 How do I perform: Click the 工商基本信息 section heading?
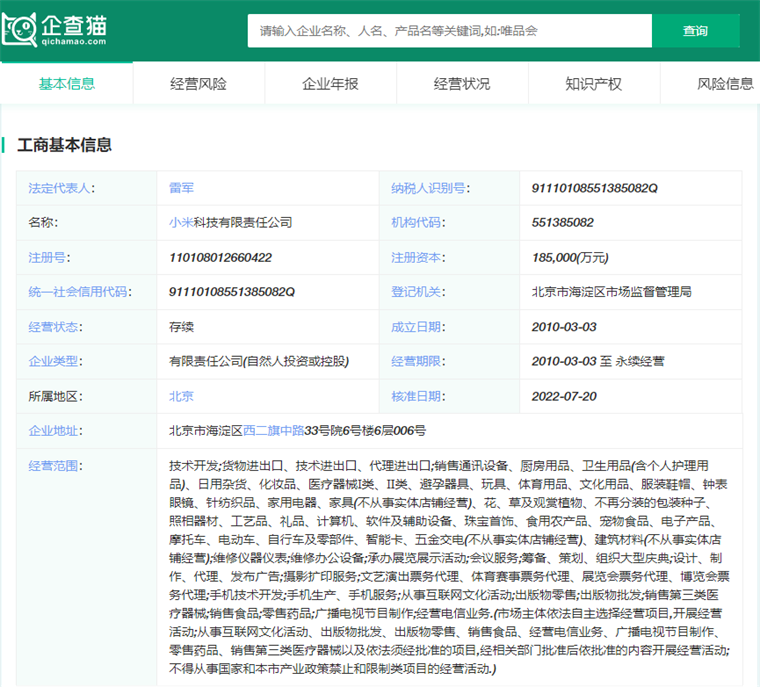click(65, 146)
